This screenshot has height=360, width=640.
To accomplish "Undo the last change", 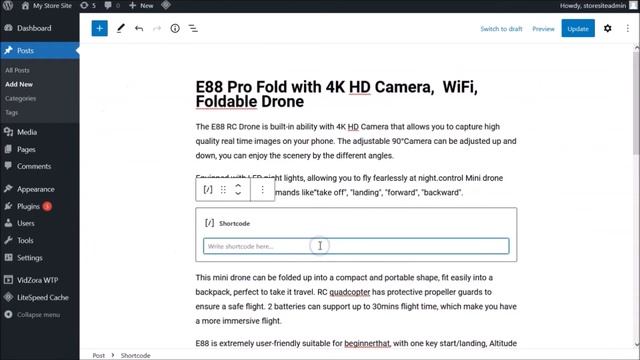I will [139, 29].
